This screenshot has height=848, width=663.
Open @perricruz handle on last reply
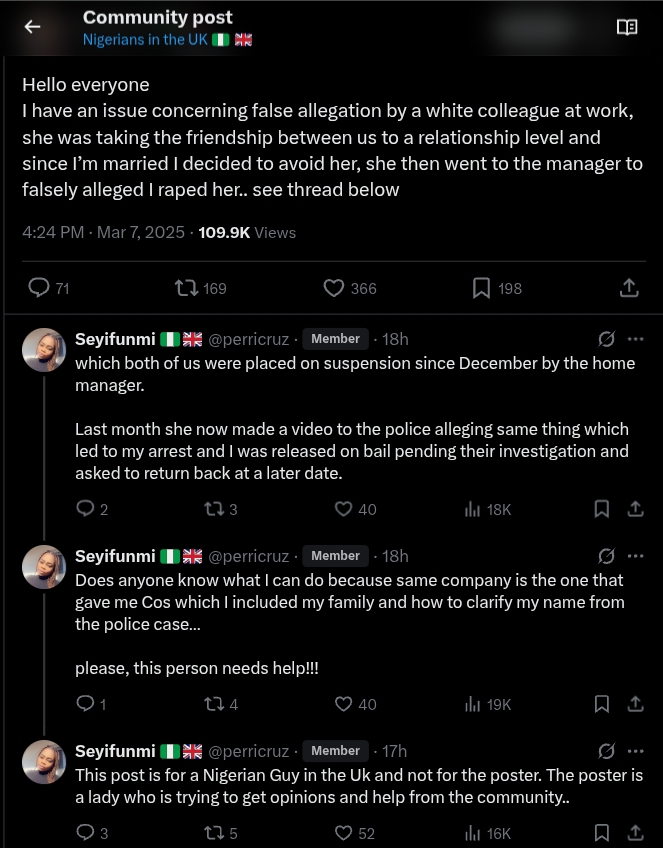pos(248,751)
